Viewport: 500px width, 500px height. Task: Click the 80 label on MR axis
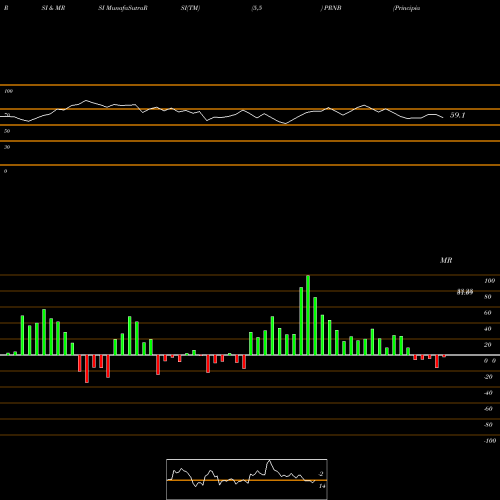(x=488, y=297)
